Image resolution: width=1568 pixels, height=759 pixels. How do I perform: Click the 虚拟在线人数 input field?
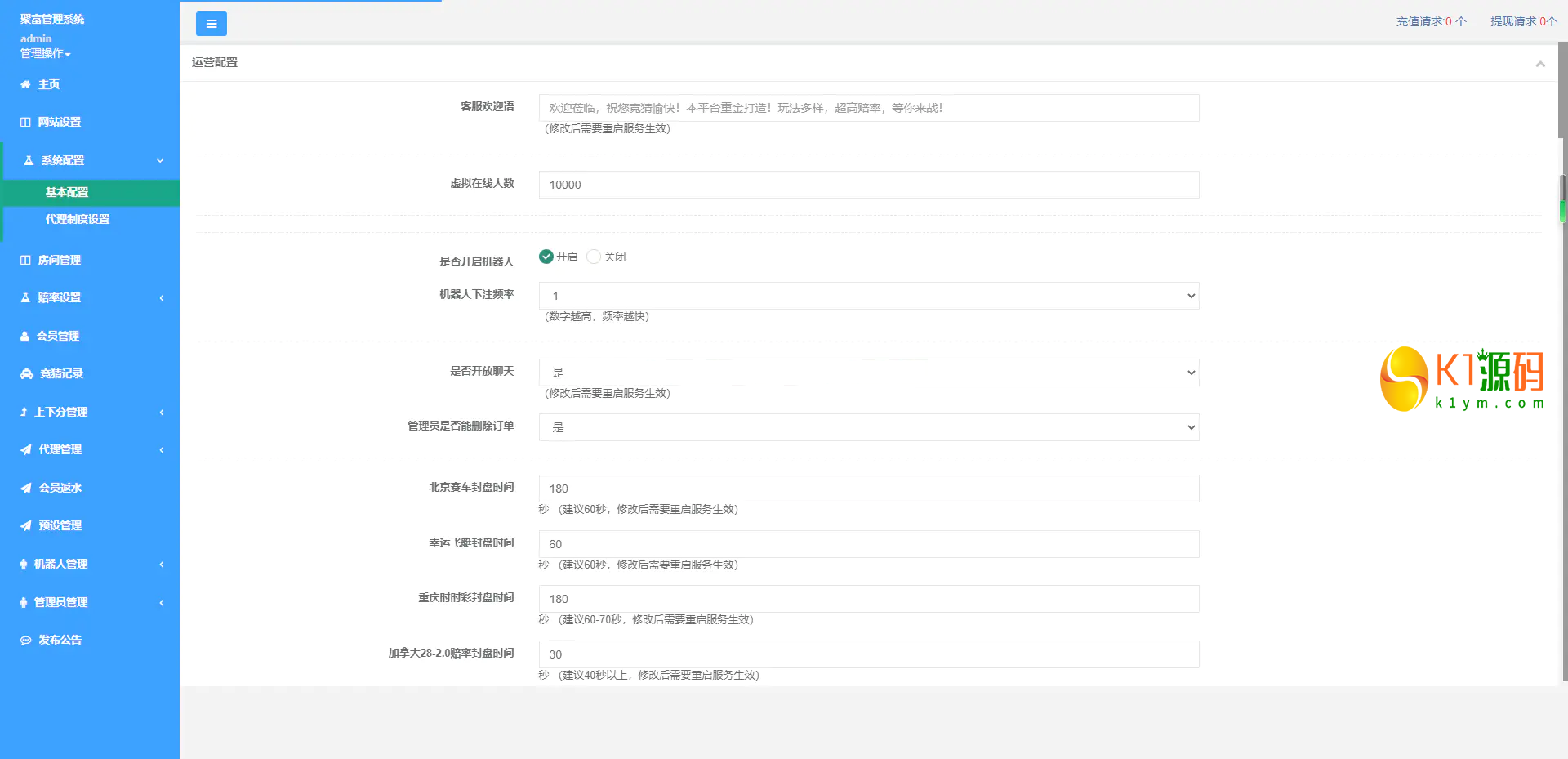868,185
